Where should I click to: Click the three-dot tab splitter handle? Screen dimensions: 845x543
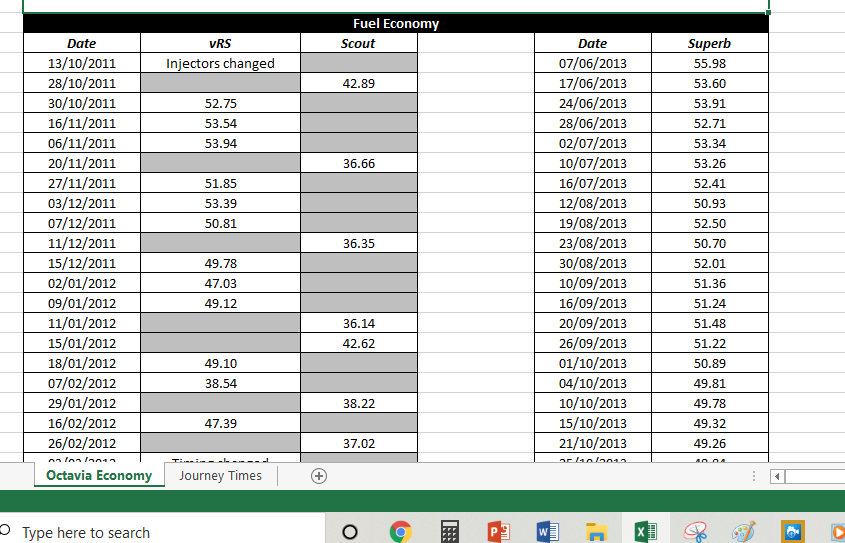754,476
